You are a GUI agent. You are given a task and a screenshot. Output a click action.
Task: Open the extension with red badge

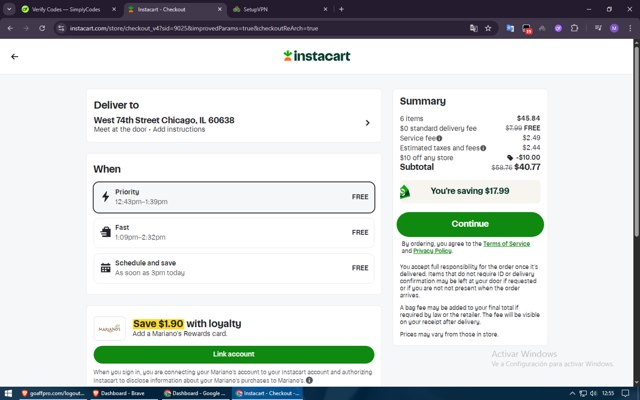coord(527,29)
